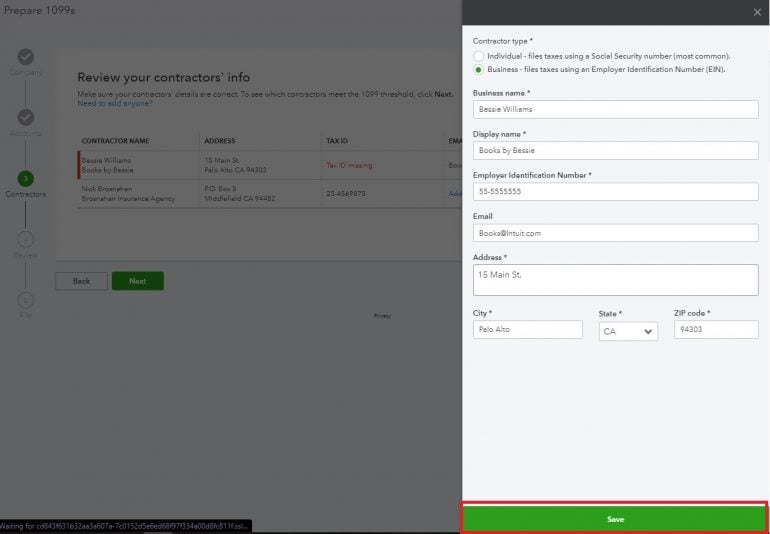The height and width of the screenshot is (534, 770).
Task: Select Individual contractor type radio button
Action: tap(479, 56)
